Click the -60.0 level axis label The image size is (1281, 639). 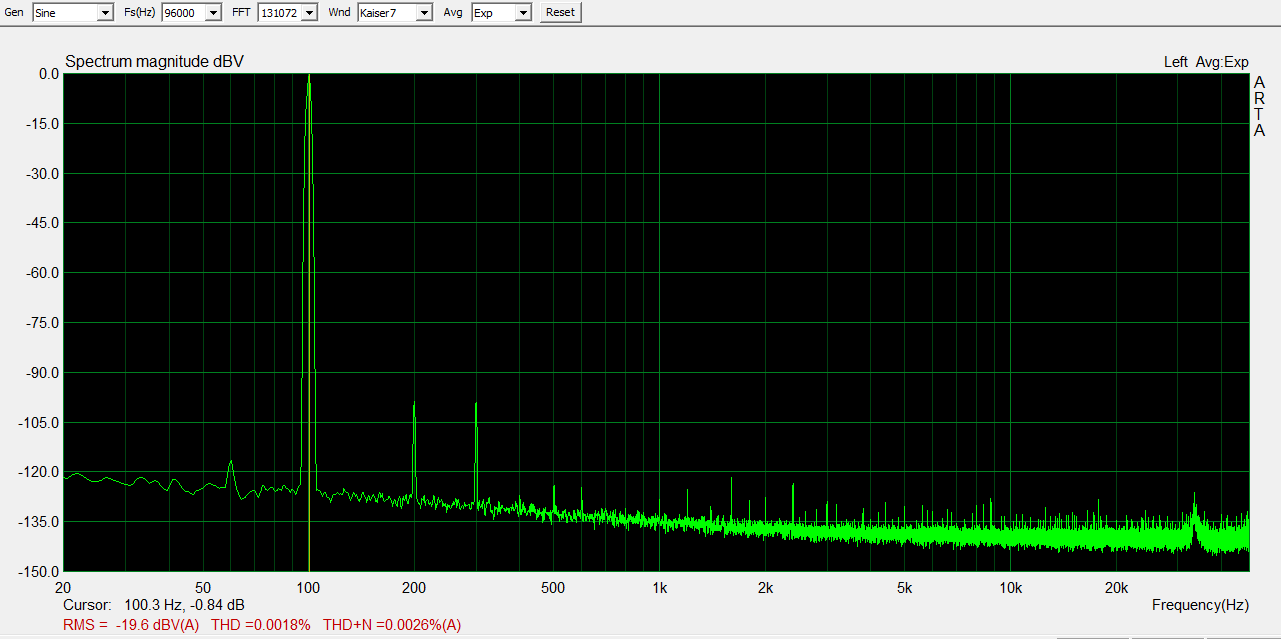coord(41,273)
